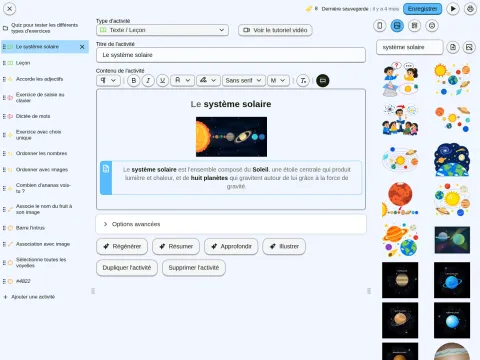
Task: Open the highlight color dropdown
Action: [208, 80]
